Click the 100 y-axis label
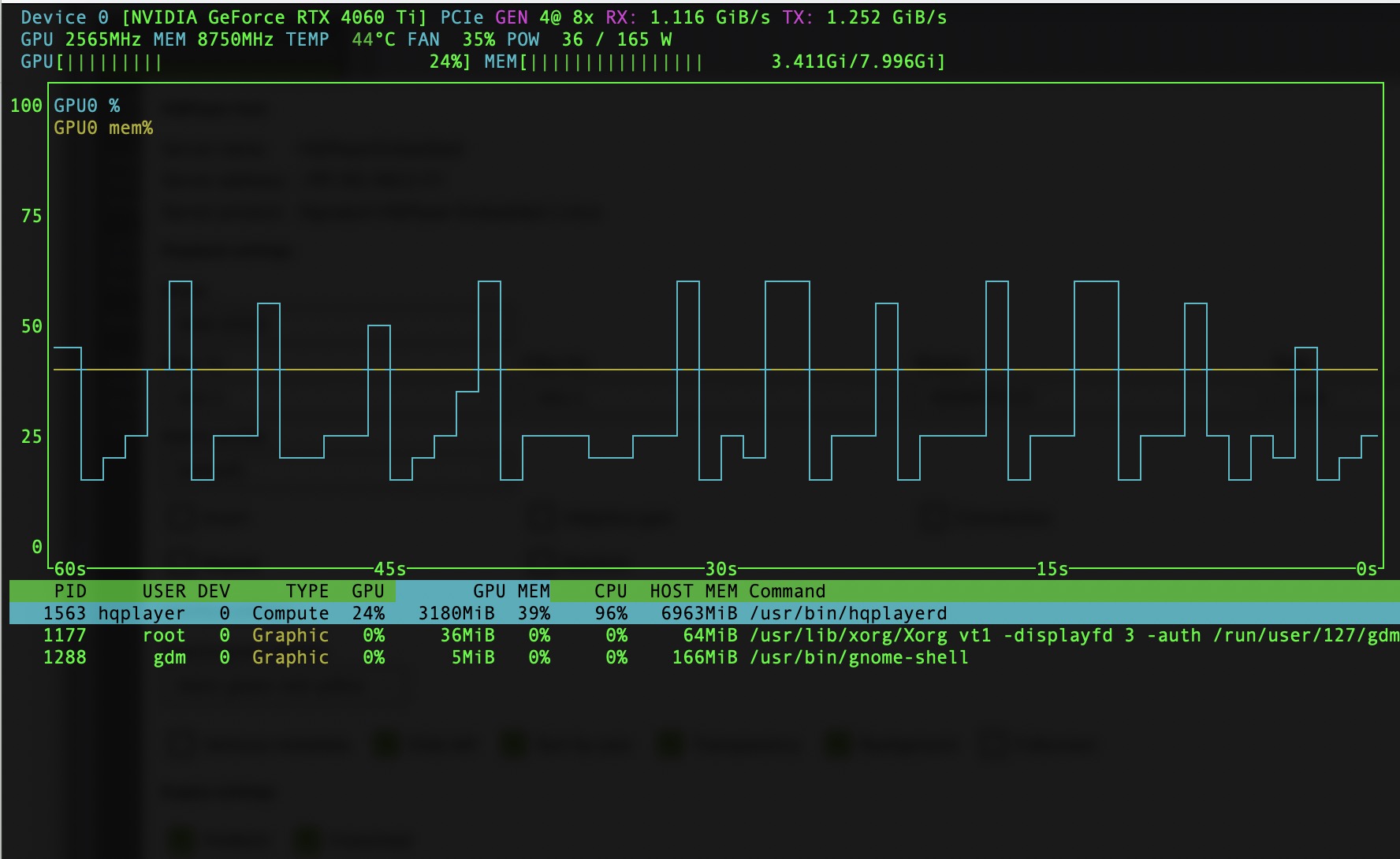 click(x=26, y=106)
